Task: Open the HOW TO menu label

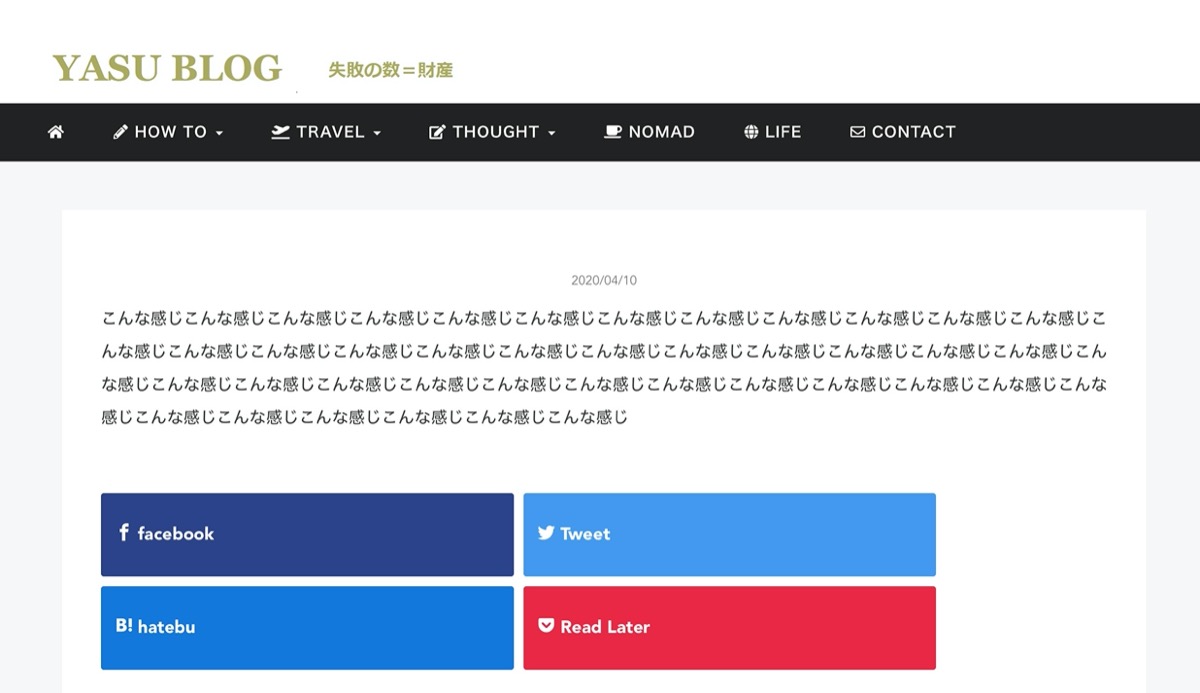Action: pos(171,132)
